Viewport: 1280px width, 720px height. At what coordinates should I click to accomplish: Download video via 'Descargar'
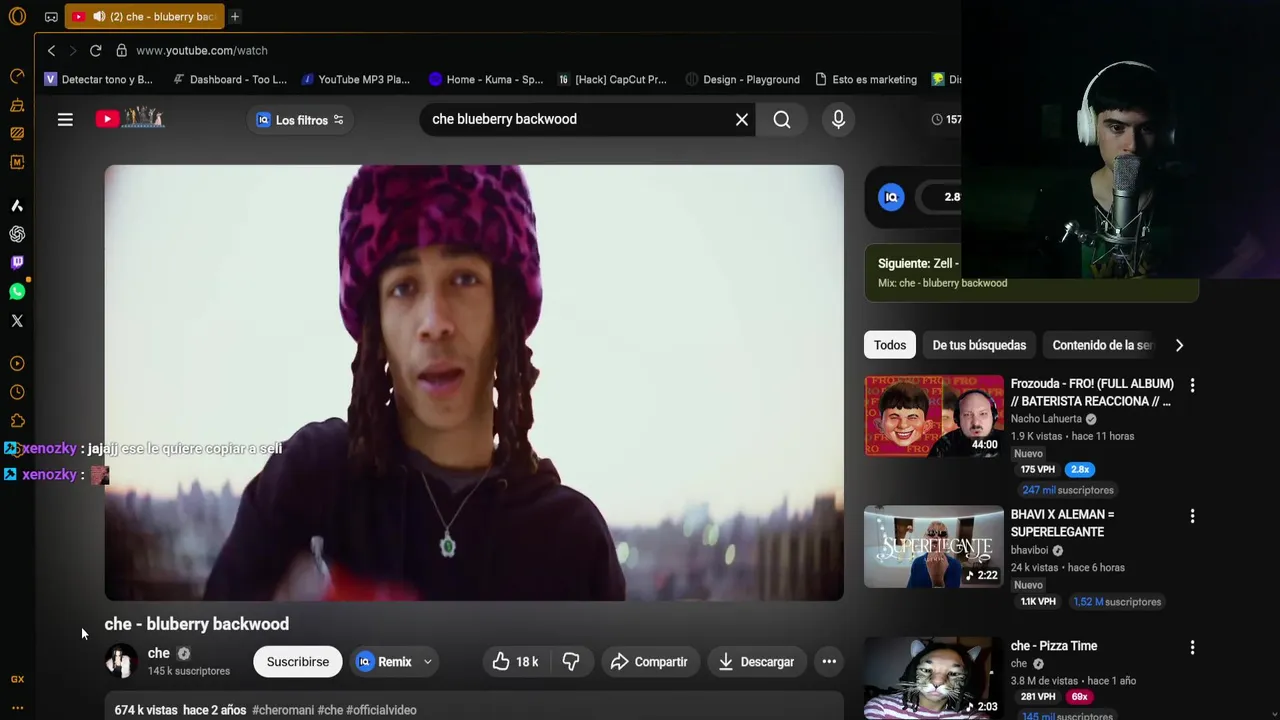tap(756, 661)
